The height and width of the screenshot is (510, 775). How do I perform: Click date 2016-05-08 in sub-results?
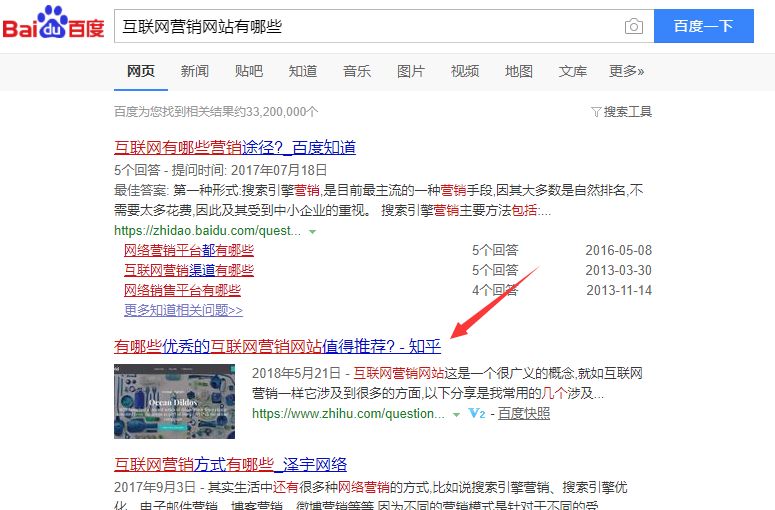click(619, 251)
